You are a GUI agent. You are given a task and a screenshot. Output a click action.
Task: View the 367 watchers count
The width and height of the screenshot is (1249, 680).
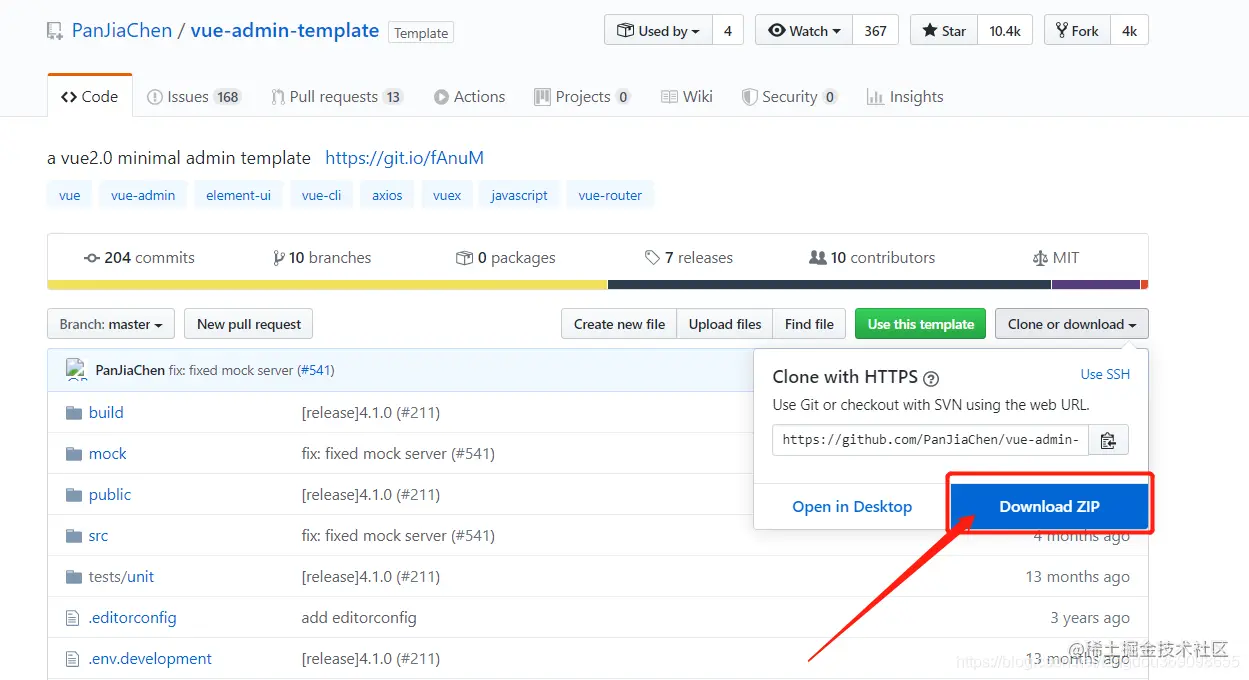click(875, 30)
